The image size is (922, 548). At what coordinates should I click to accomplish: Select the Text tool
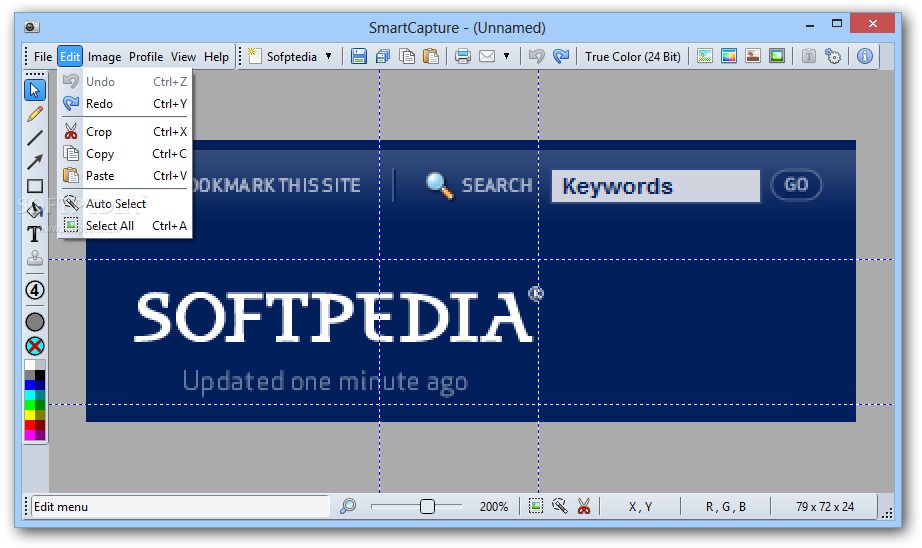pos(35,234)
